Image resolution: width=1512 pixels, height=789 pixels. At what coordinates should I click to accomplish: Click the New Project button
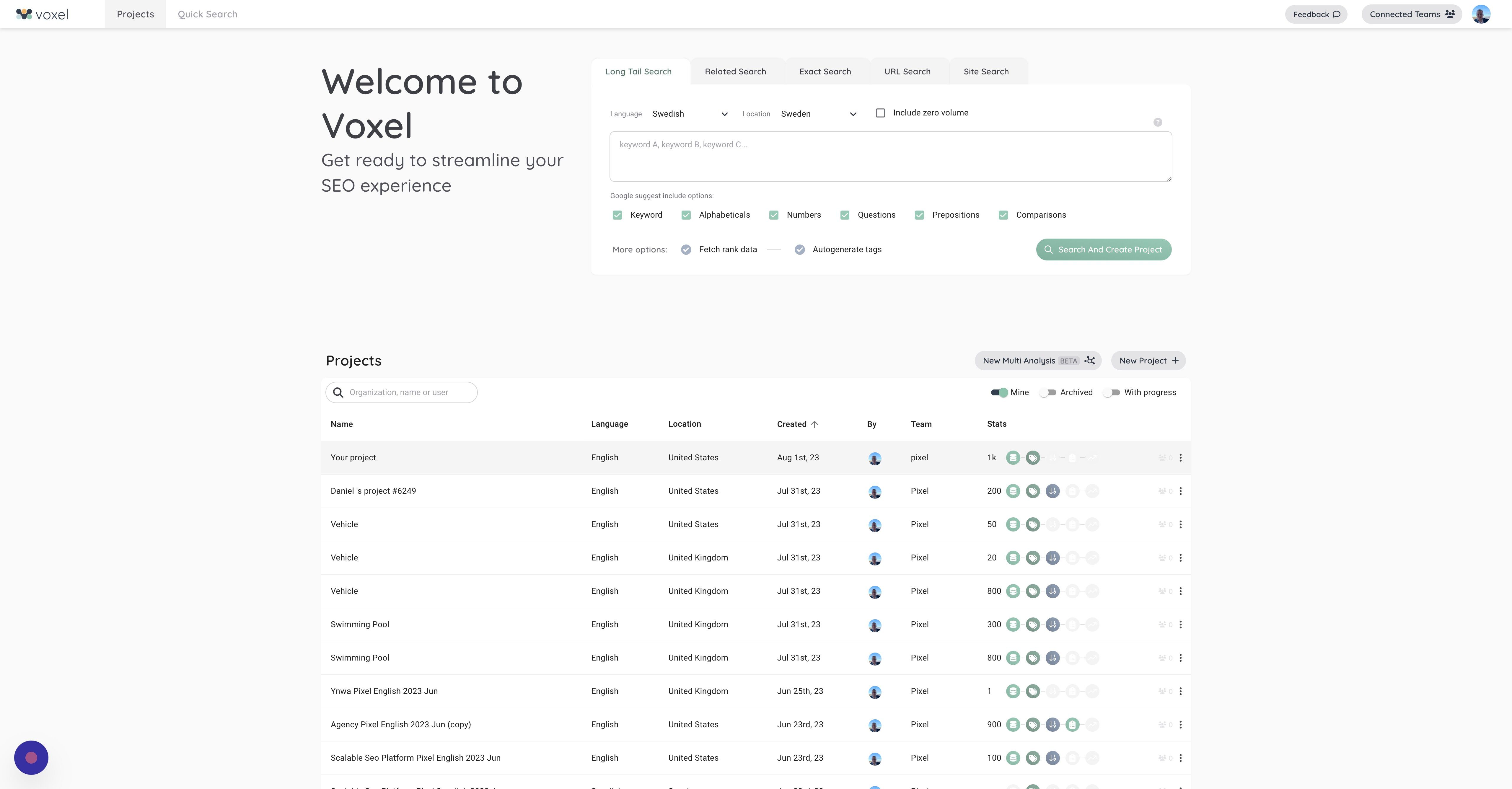point(1148,361)
